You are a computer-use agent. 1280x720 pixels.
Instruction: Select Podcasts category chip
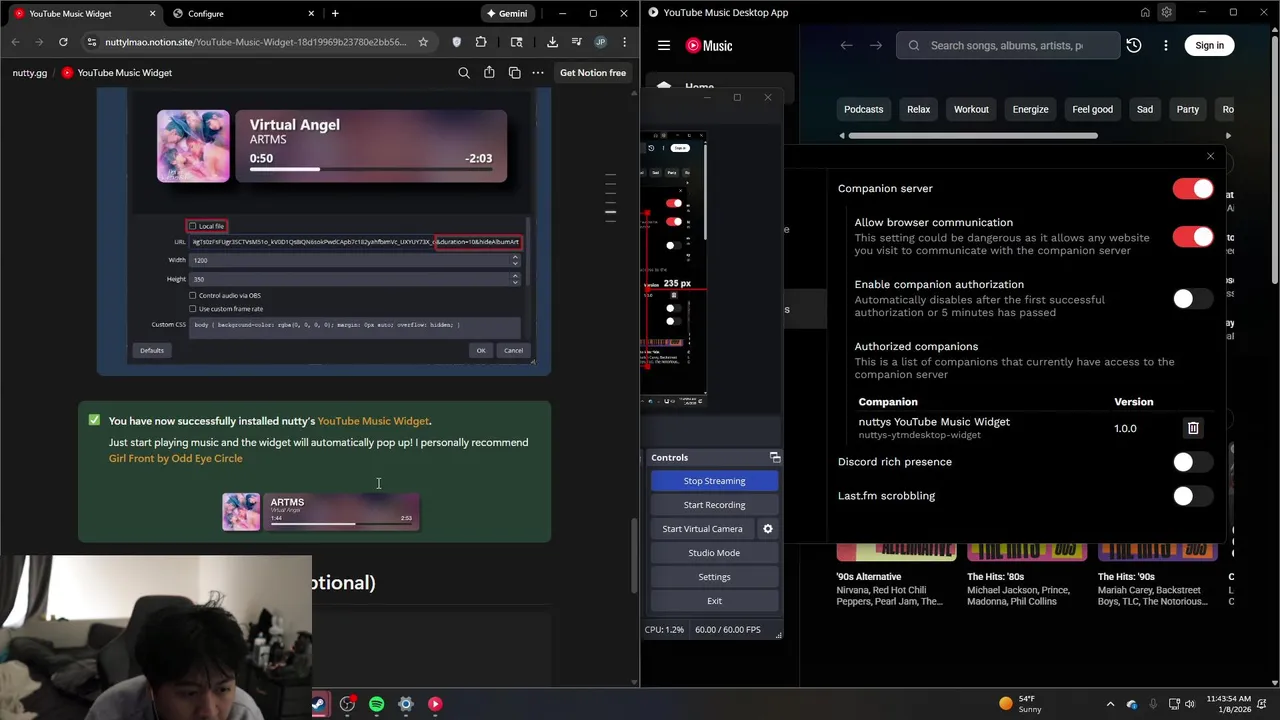coord(863,109)
